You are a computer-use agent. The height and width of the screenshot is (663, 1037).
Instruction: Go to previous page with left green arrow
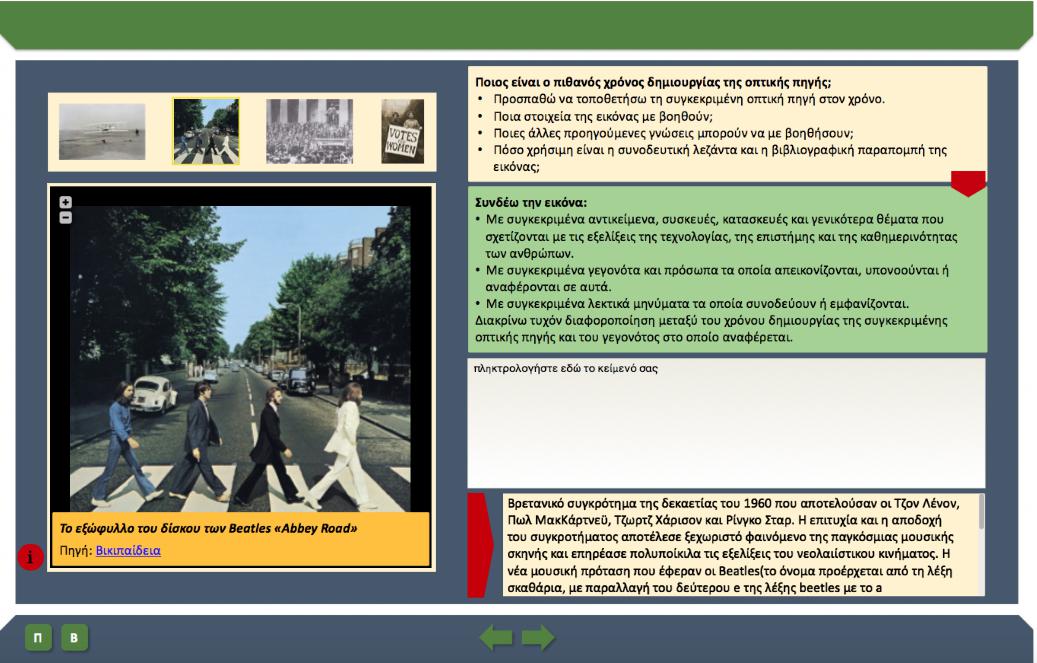click(496, 638)
